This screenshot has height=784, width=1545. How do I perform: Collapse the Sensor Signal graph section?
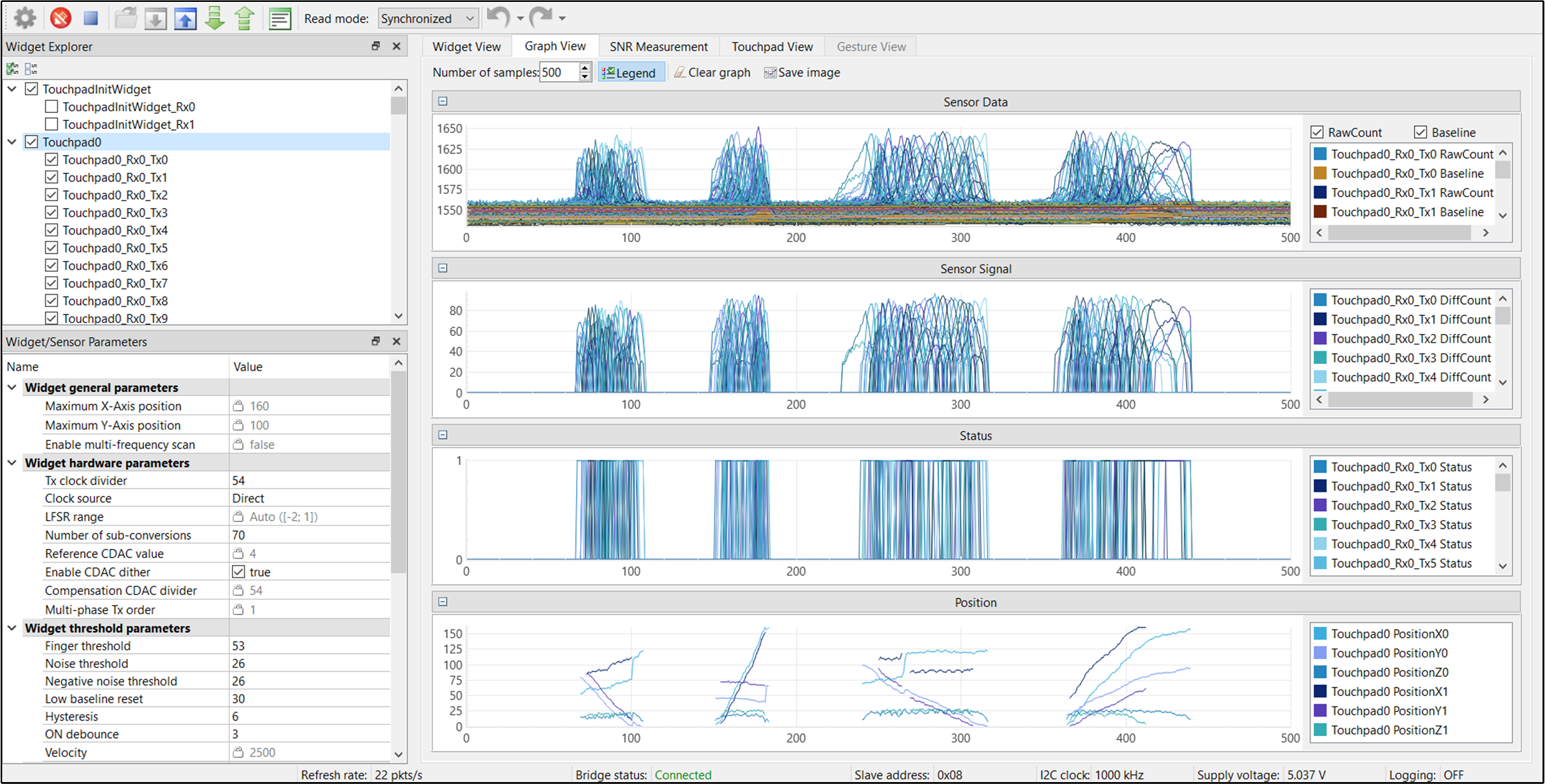tap(443, 268)
